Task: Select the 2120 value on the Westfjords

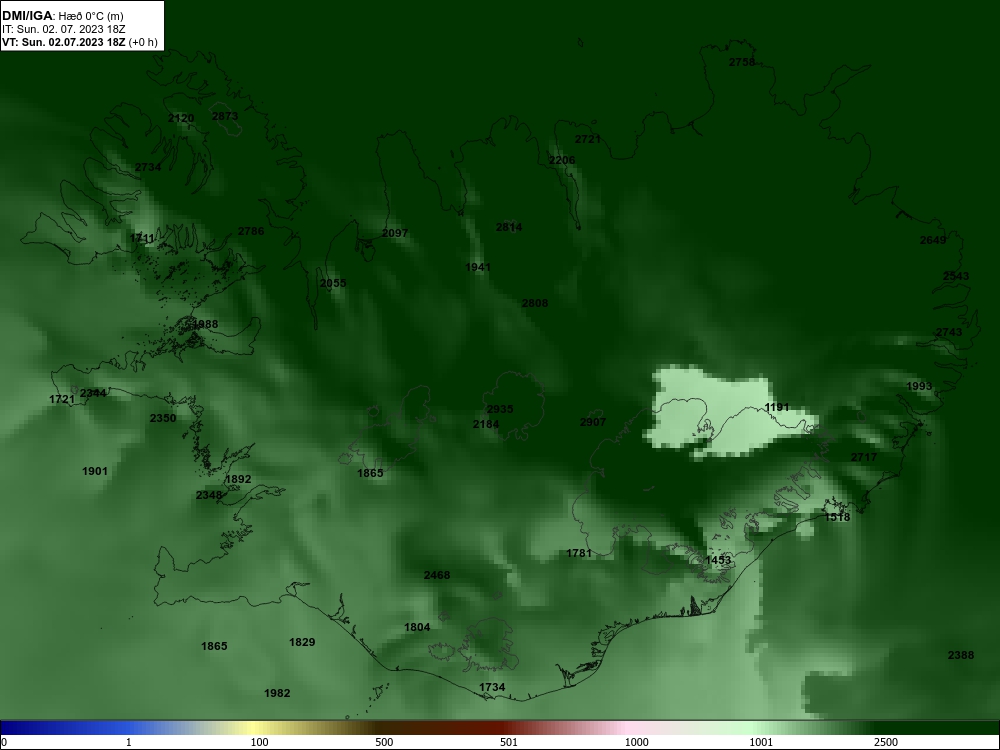Action: pos(181,118)
